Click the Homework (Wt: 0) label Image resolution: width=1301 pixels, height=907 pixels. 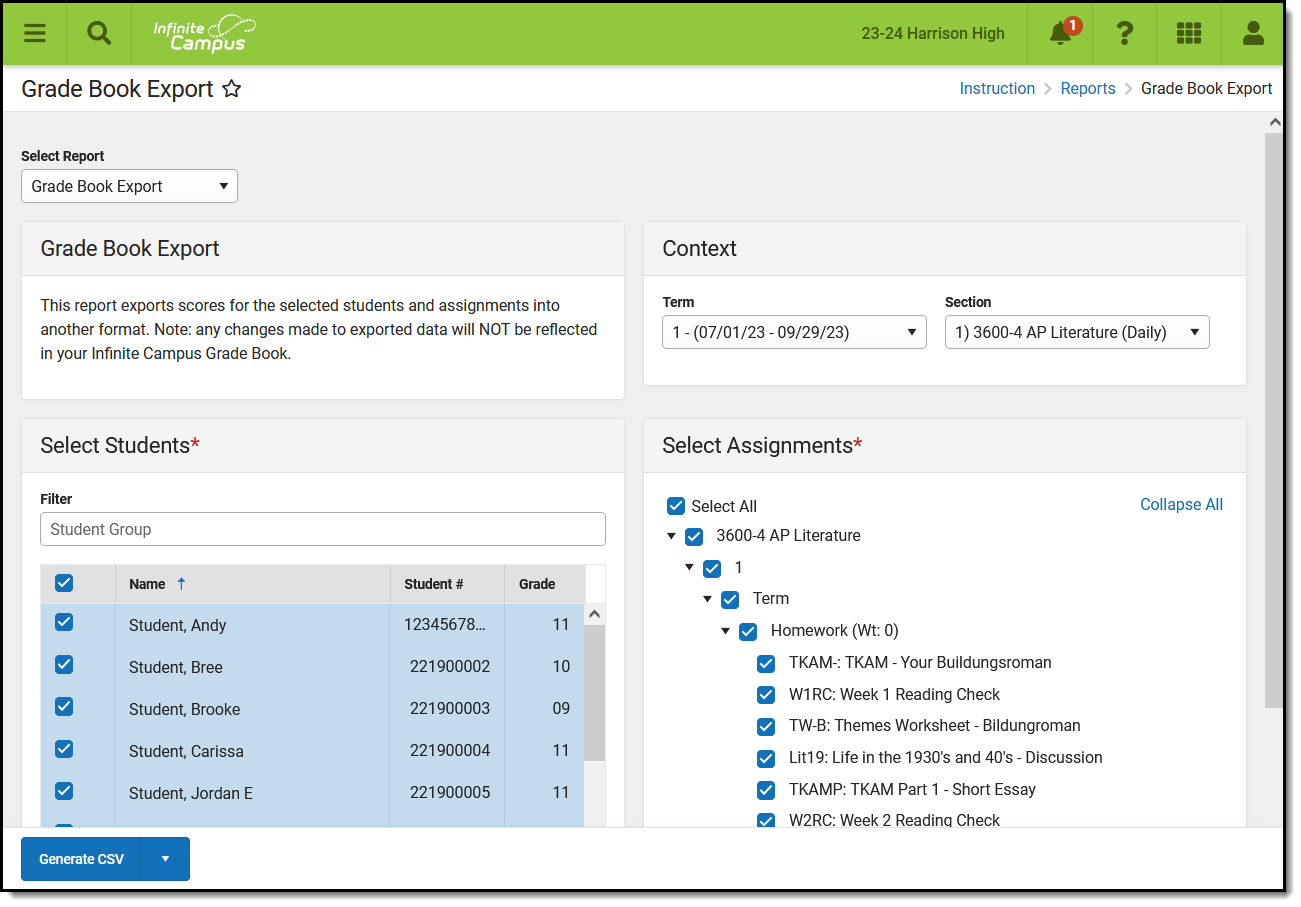pyautogui.click(x=835, y=631)
